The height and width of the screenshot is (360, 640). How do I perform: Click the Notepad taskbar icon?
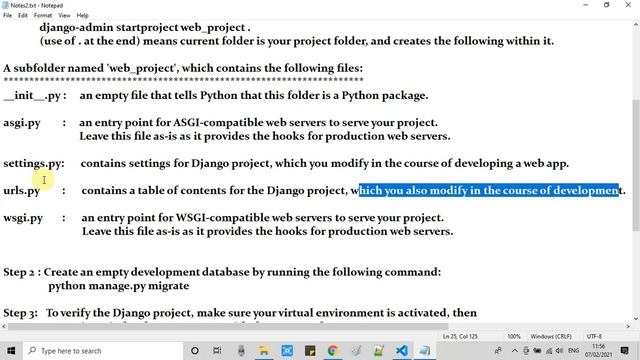tap(424, 351)
